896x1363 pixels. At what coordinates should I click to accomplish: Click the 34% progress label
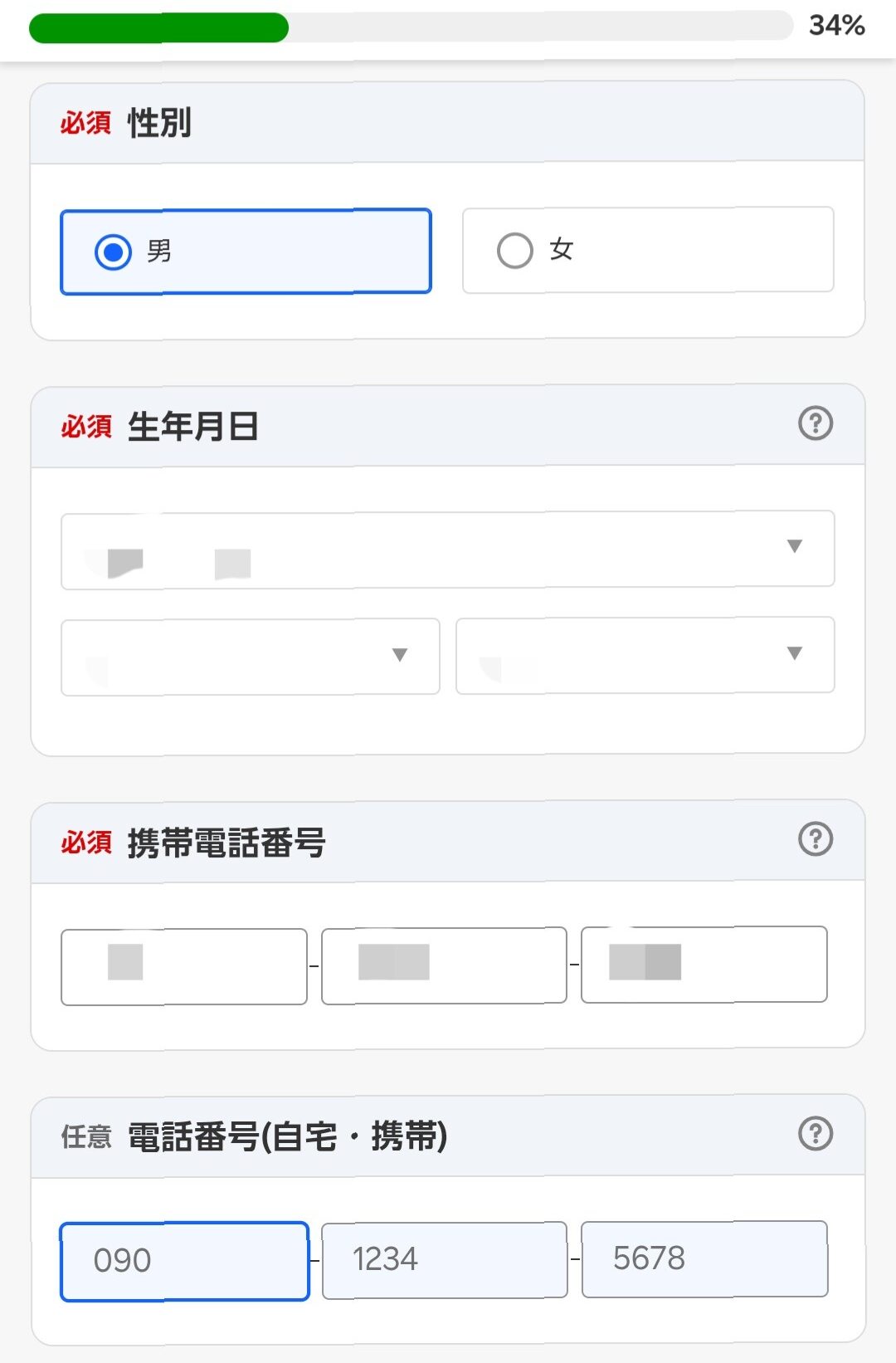837,26
